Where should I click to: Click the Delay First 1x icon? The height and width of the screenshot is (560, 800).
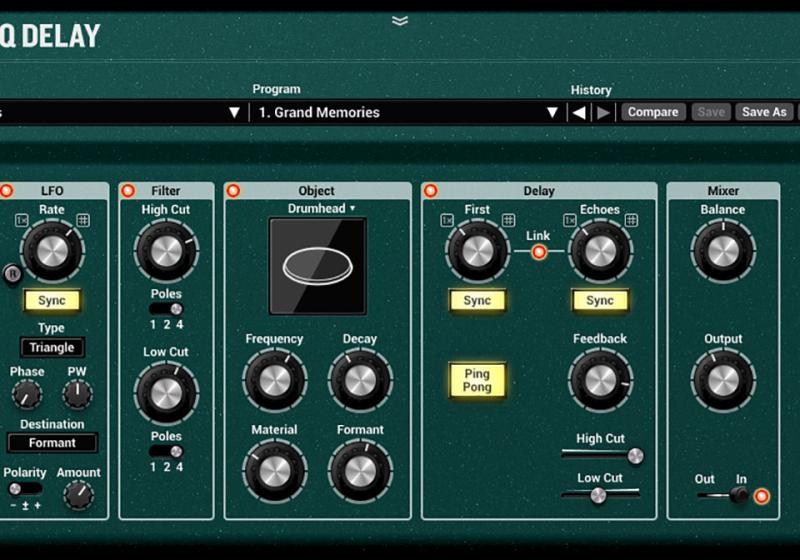click(447, 220)
